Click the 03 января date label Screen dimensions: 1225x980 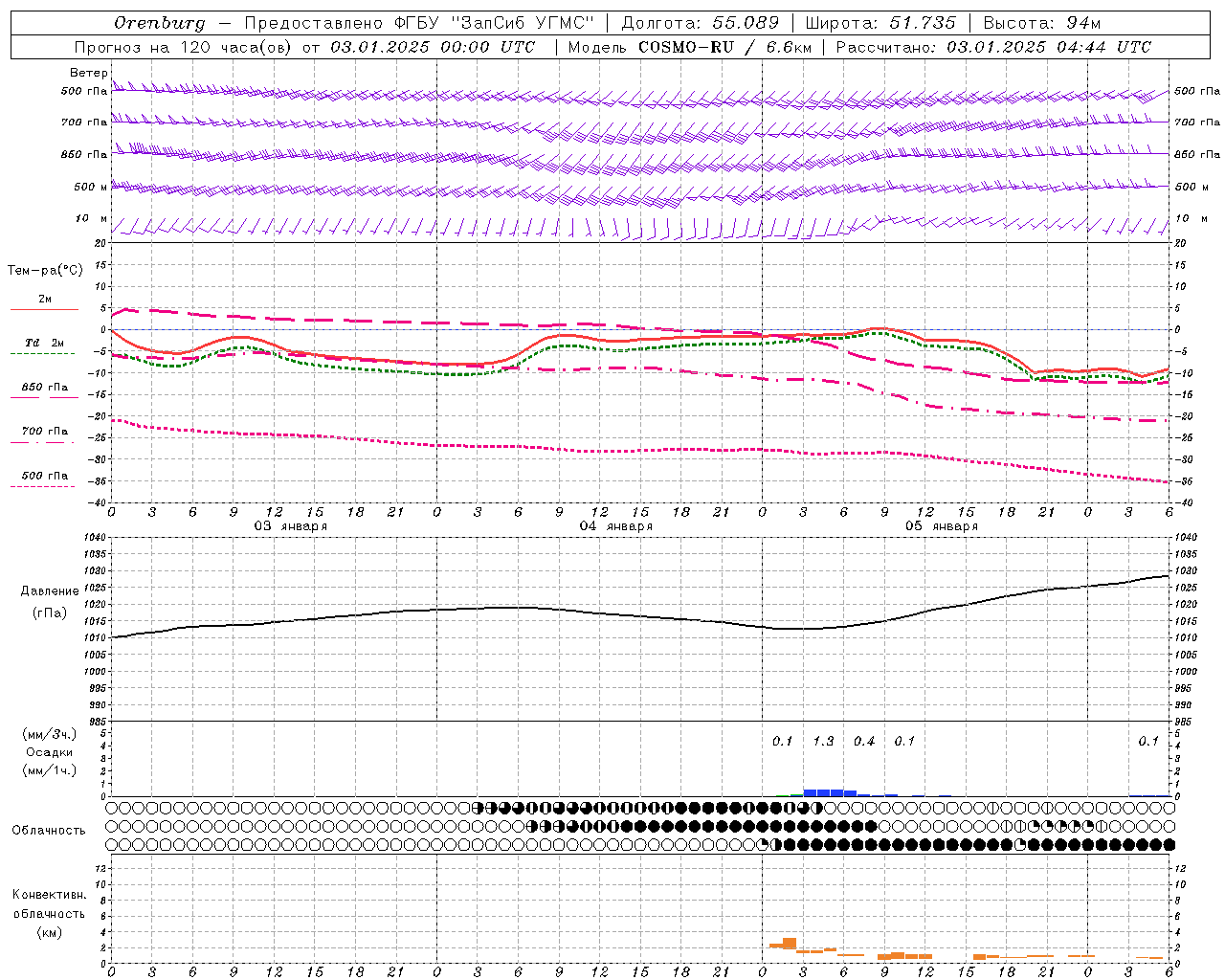point(291,525)
